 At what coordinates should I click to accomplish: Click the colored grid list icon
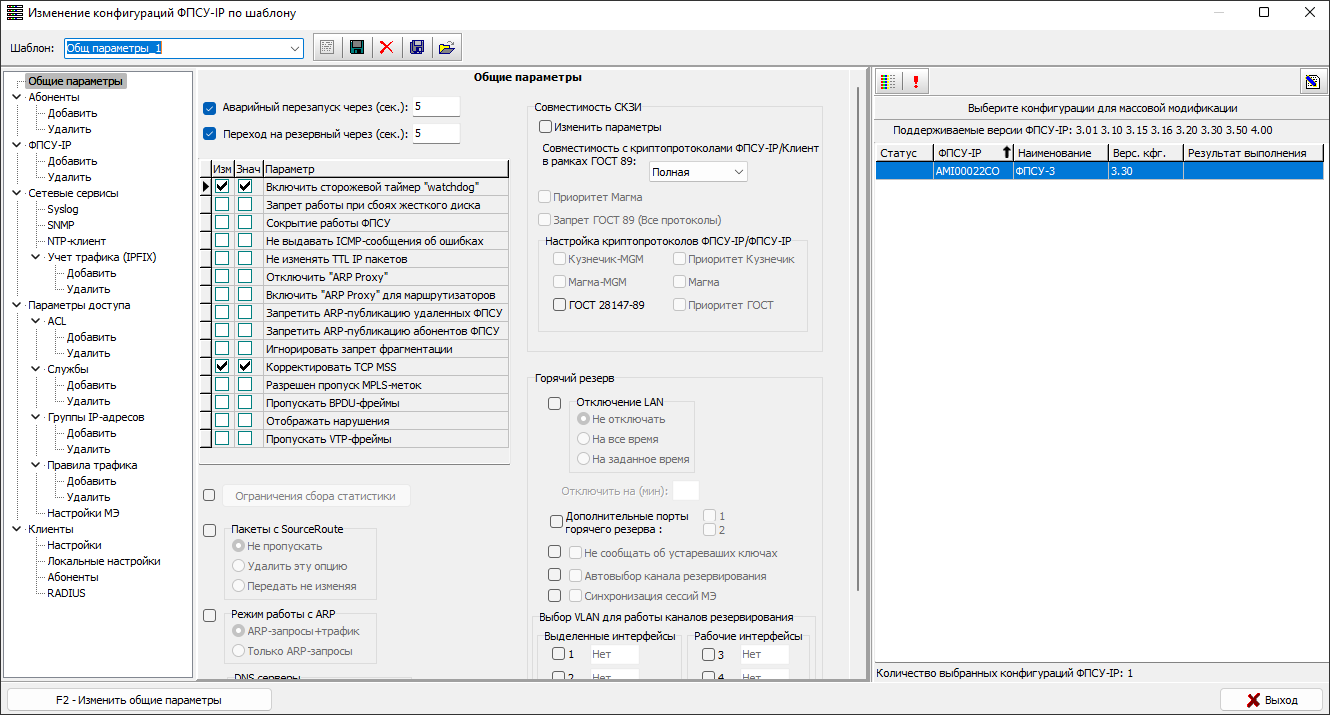(888, 82)
